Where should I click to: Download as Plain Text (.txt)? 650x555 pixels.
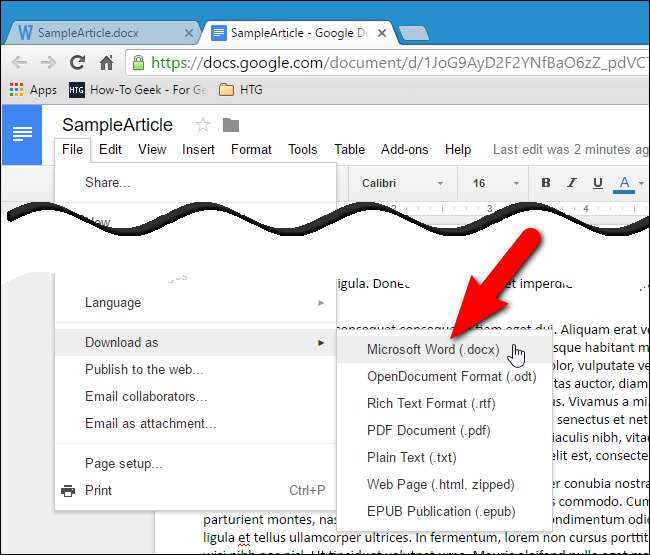444,457
